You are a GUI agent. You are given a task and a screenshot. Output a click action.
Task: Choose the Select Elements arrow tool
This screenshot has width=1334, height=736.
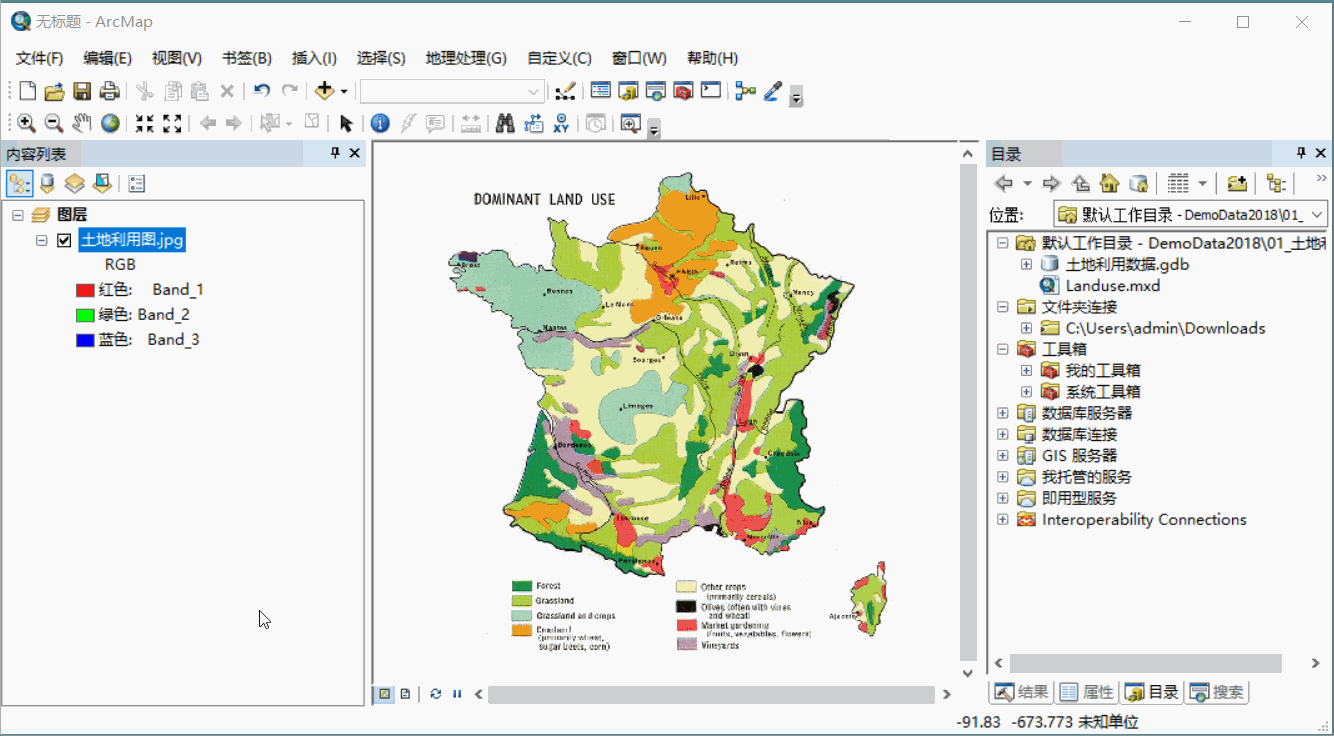346,123
